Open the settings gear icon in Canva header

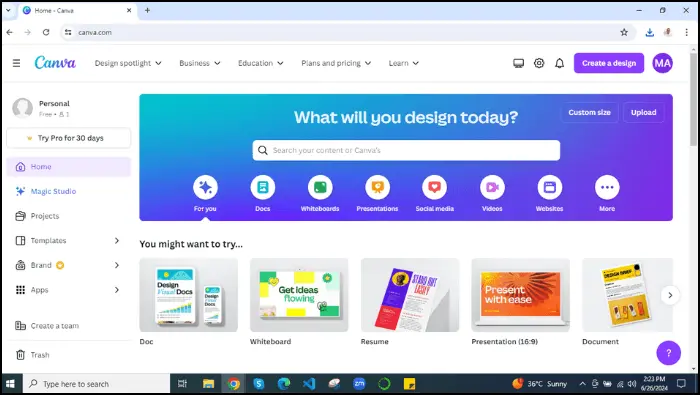click(539, 63)
